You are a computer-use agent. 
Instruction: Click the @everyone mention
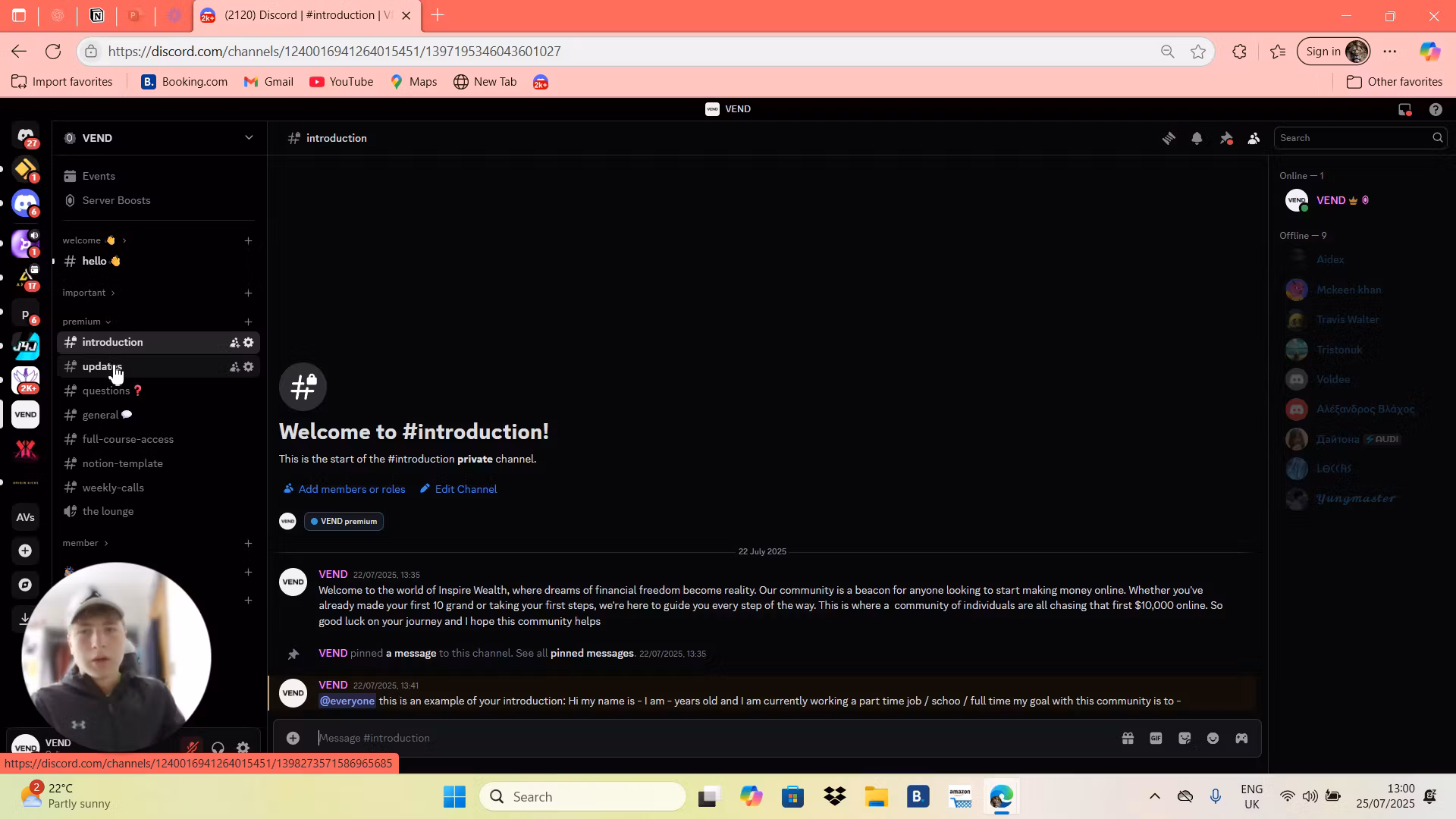pos(347,701)
